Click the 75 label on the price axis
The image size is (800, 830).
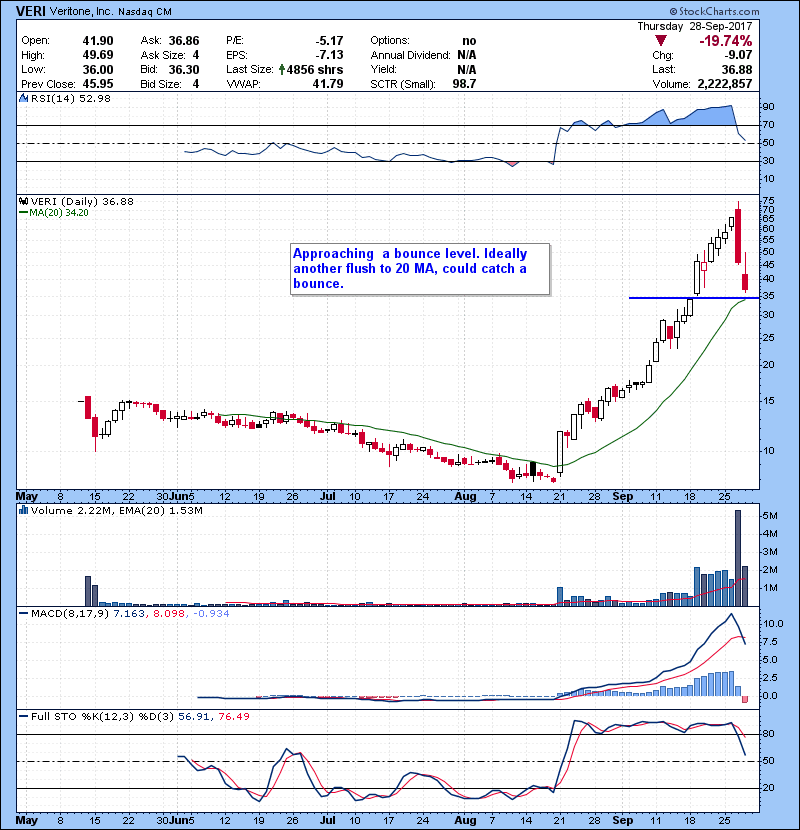pos(768,201)
